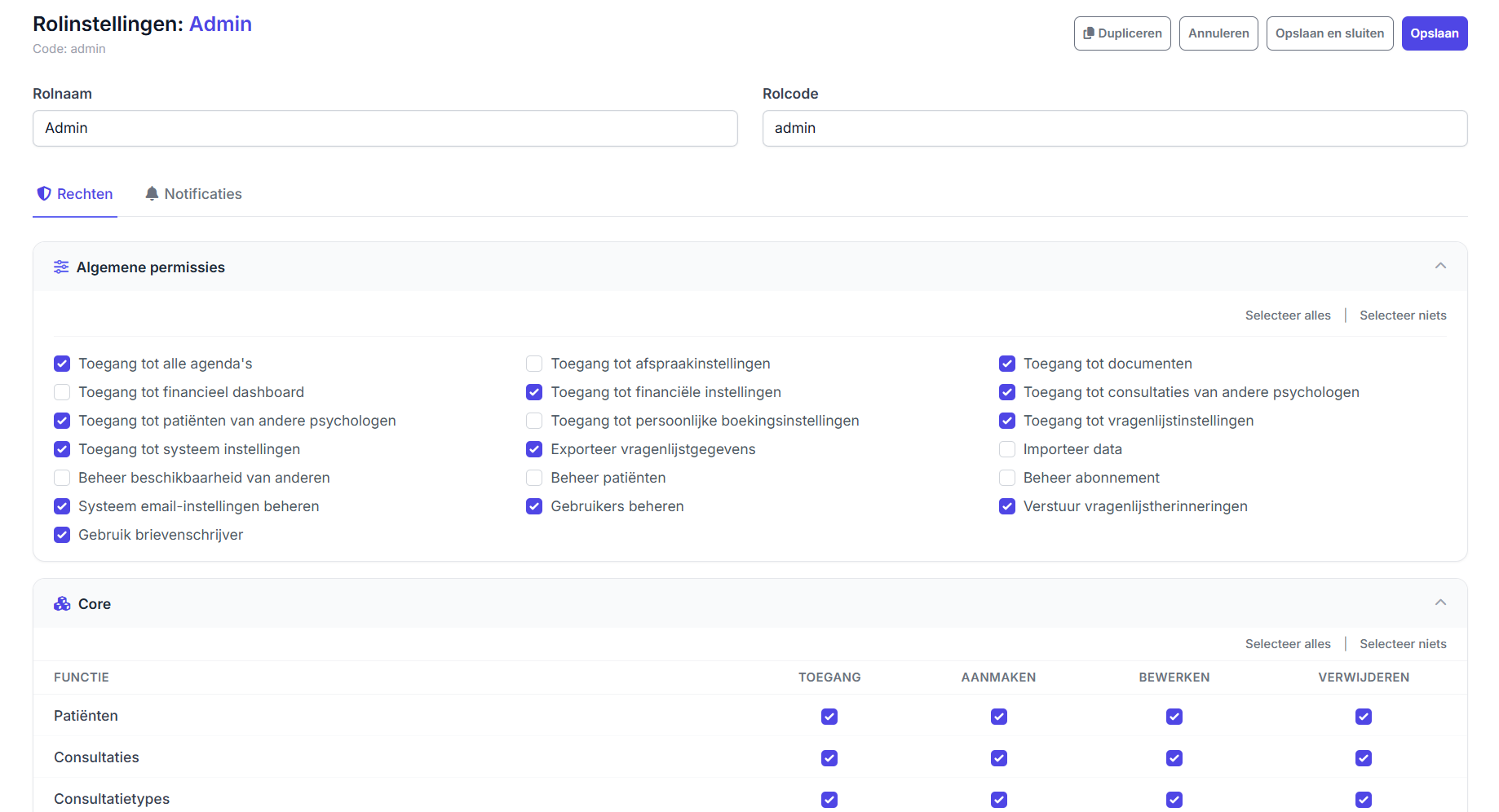Click Opslaan en sluiten button
The image size is (1499, 812).
click(1329, 33)
